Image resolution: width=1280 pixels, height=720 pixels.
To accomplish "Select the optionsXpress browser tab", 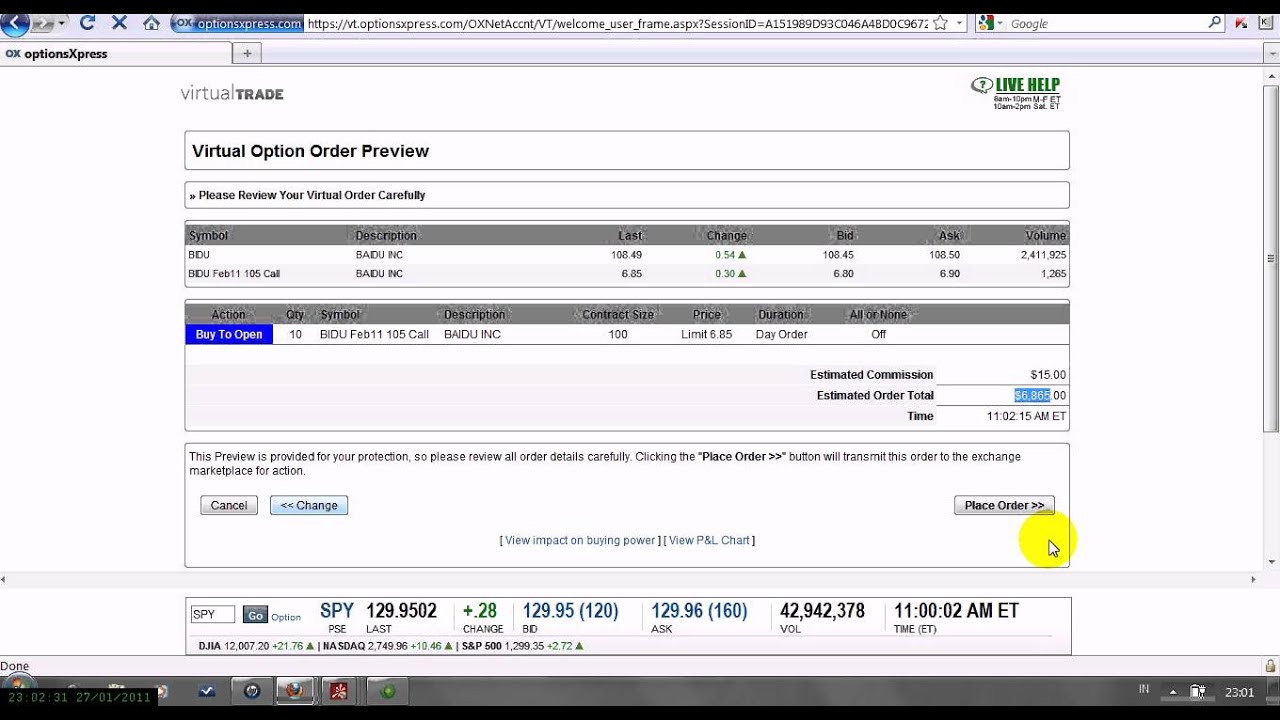I will (115, 54).
